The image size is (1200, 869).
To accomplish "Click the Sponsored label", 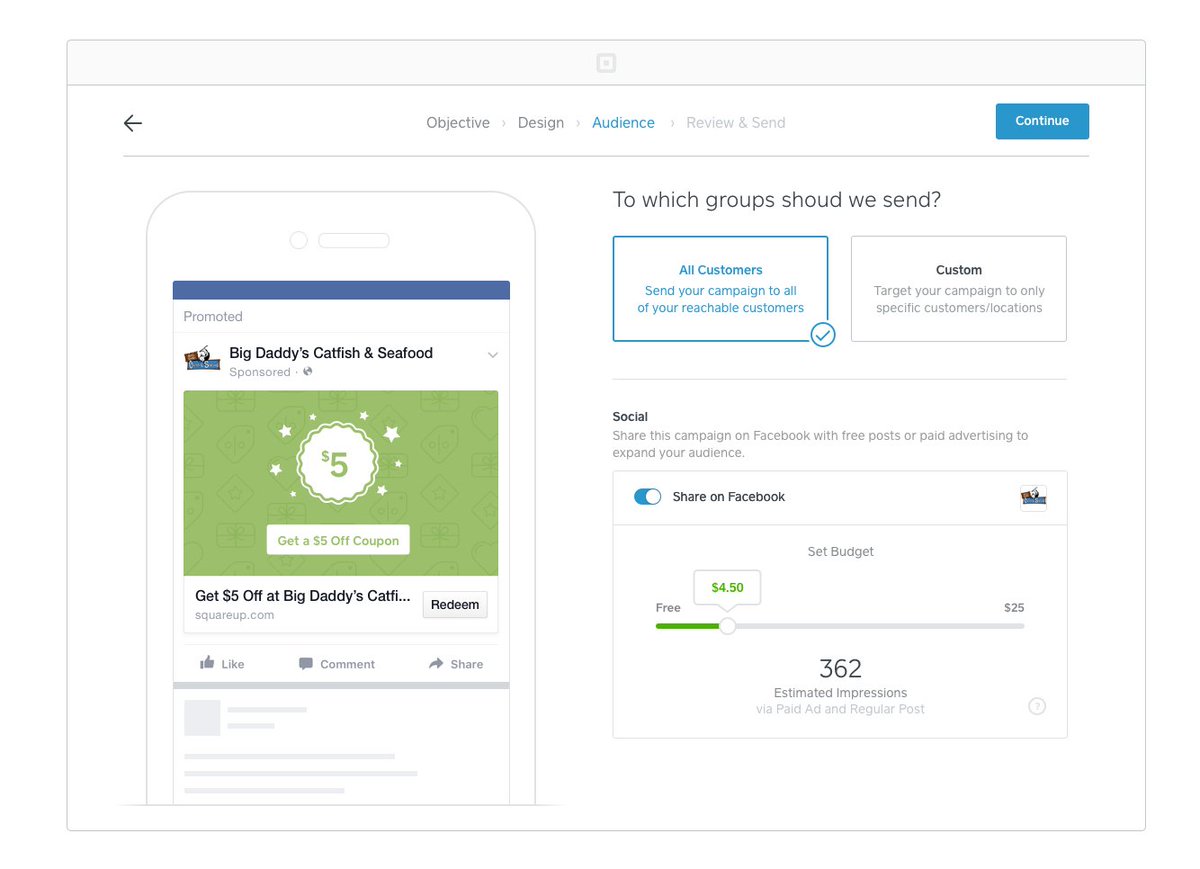I will pos(260,372).
